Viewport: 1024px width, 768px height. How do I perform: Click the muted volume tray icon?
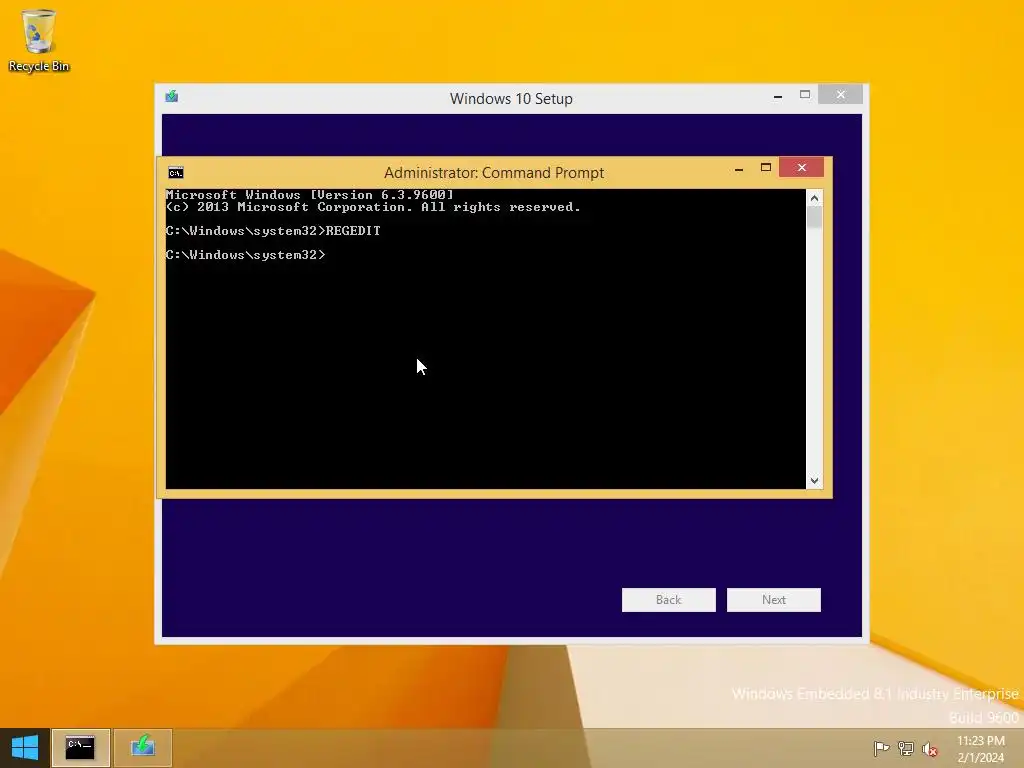tap(930, 749)
